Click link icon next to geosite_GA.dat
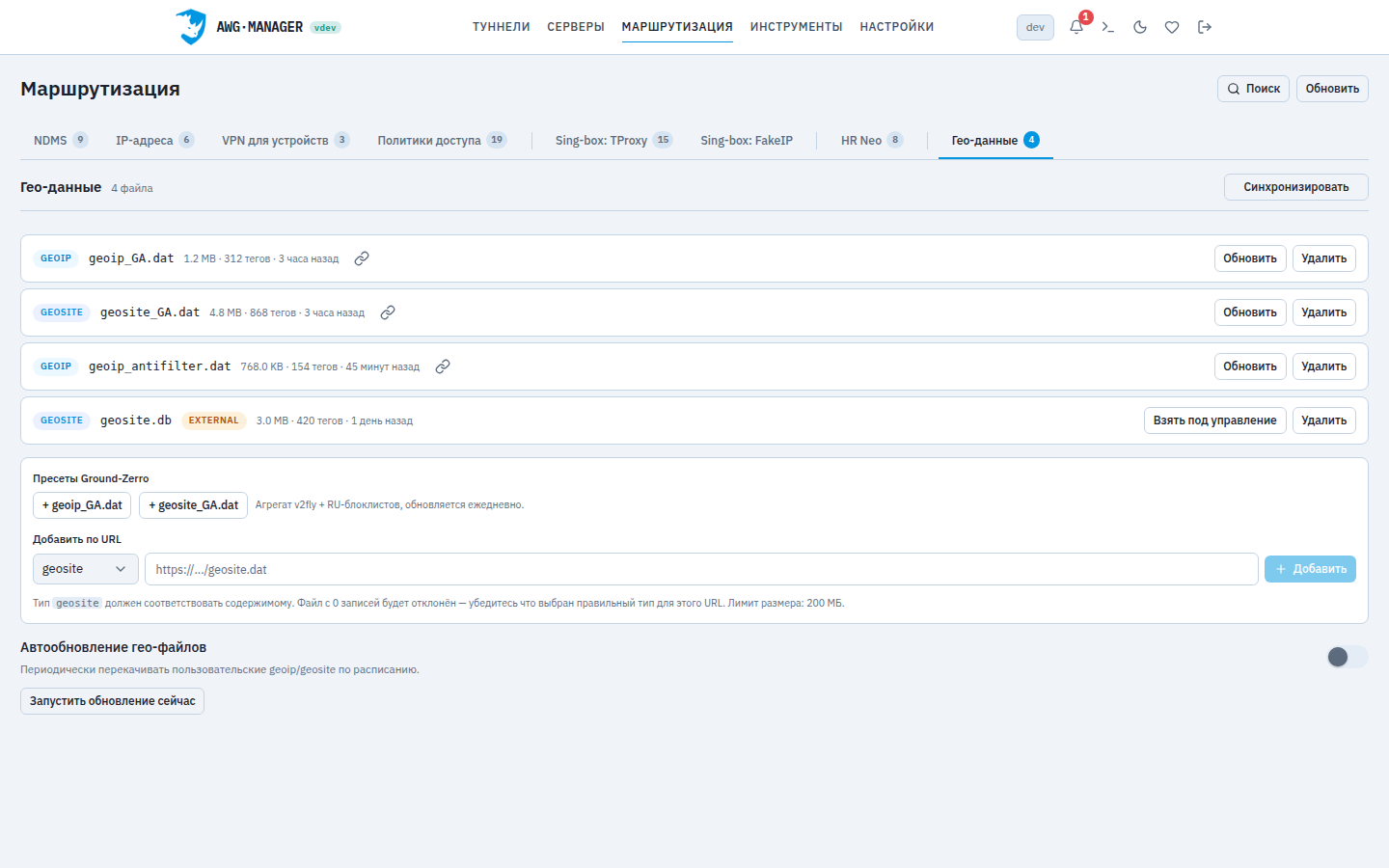 coord(388,312)
